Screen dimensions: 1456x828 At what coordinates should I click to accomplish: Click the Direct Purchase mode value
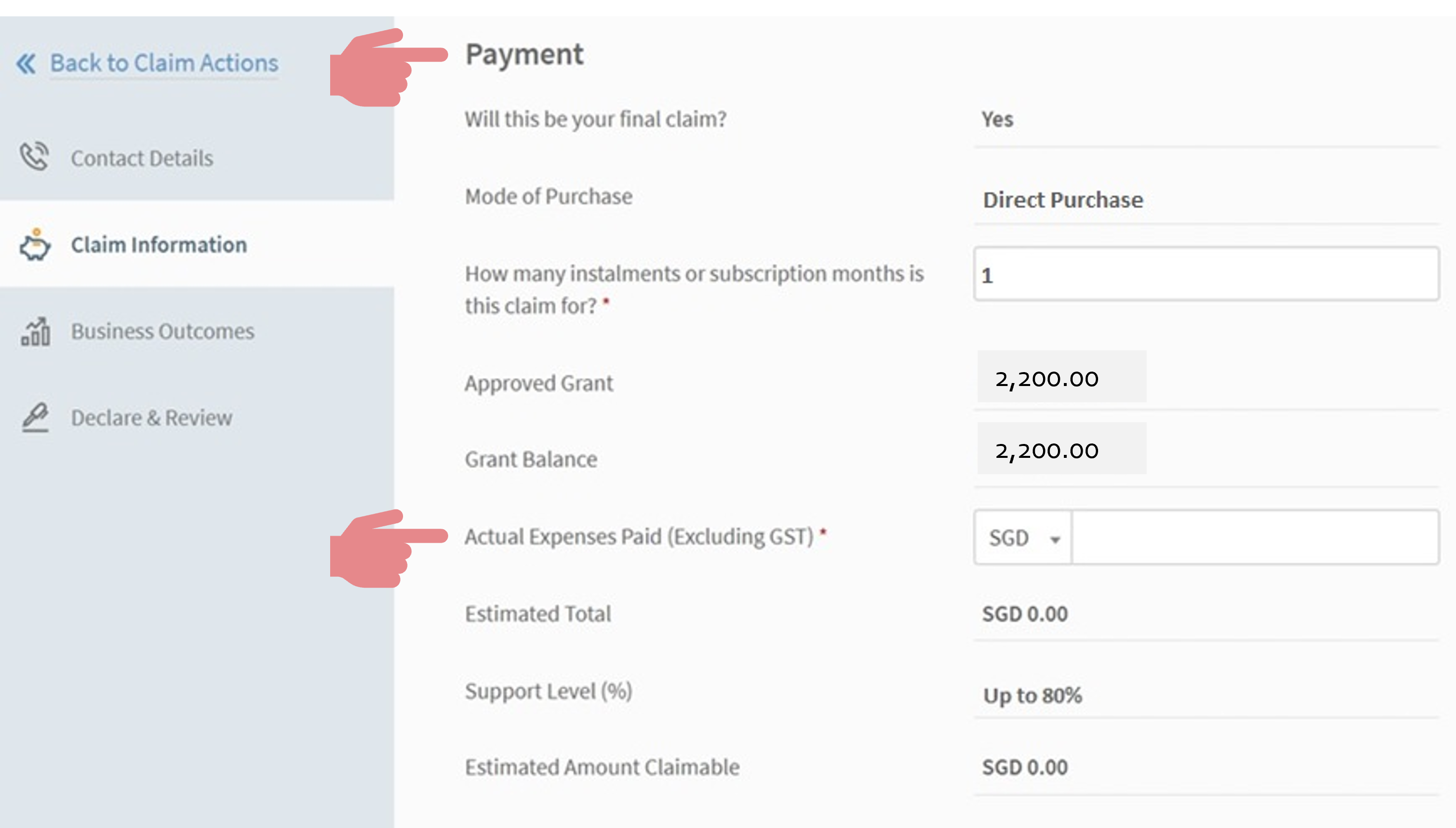[x=1063, y=200]
